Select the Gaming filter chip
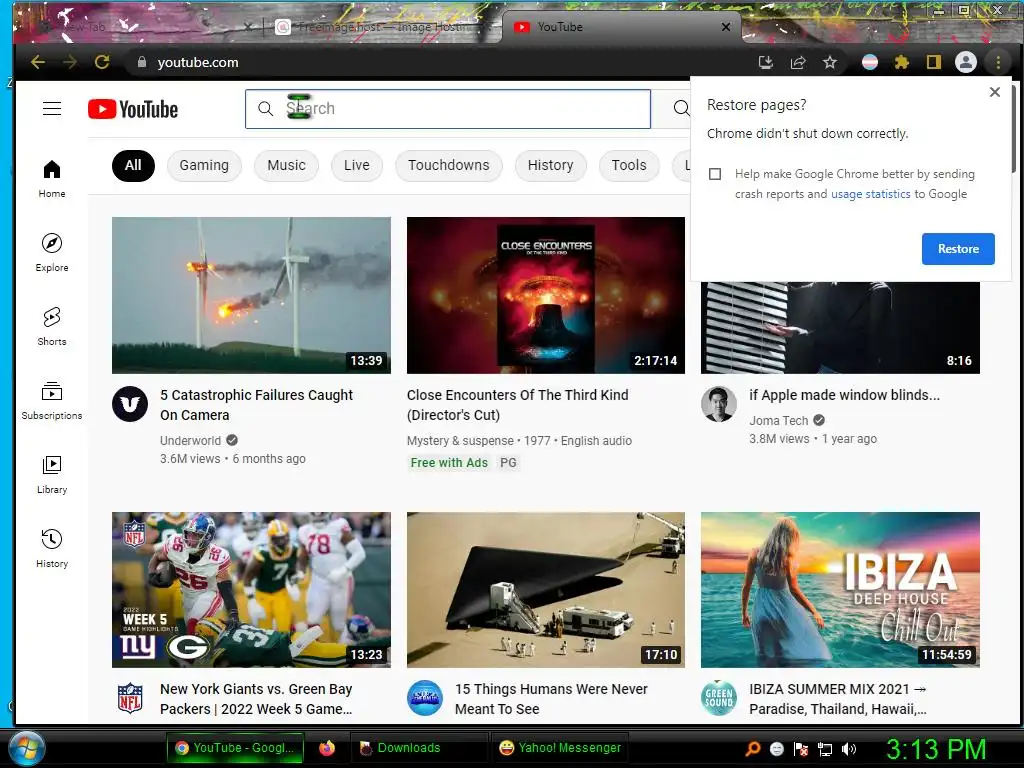This screenshot has height=768, width=1024. 204,165
